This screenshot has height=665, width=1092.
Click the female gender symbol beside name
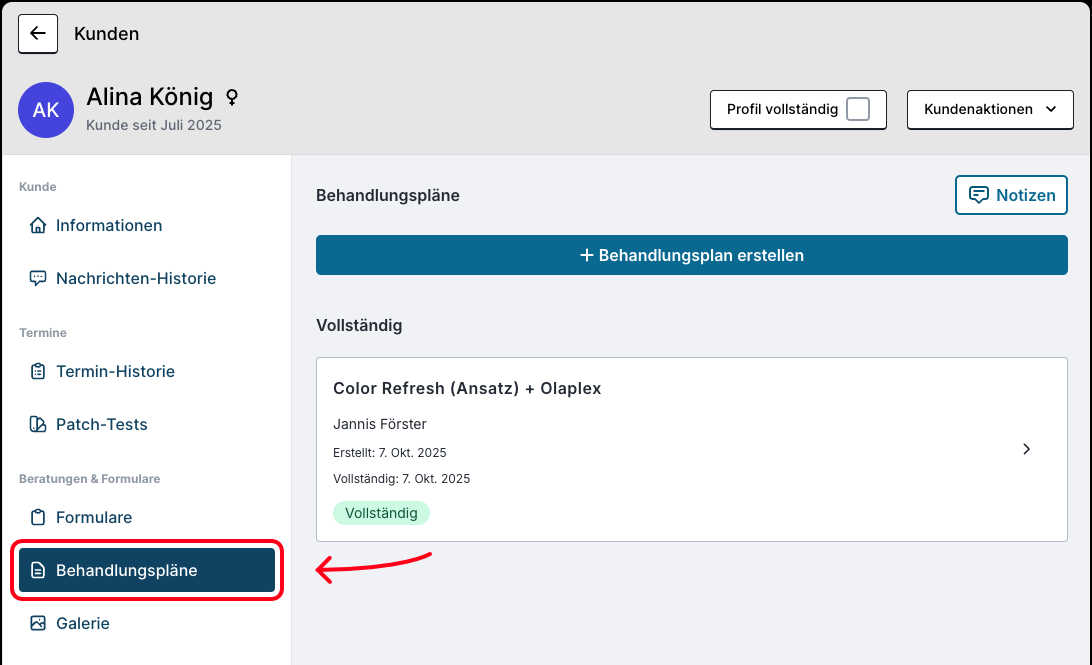(x=232, y=97)
